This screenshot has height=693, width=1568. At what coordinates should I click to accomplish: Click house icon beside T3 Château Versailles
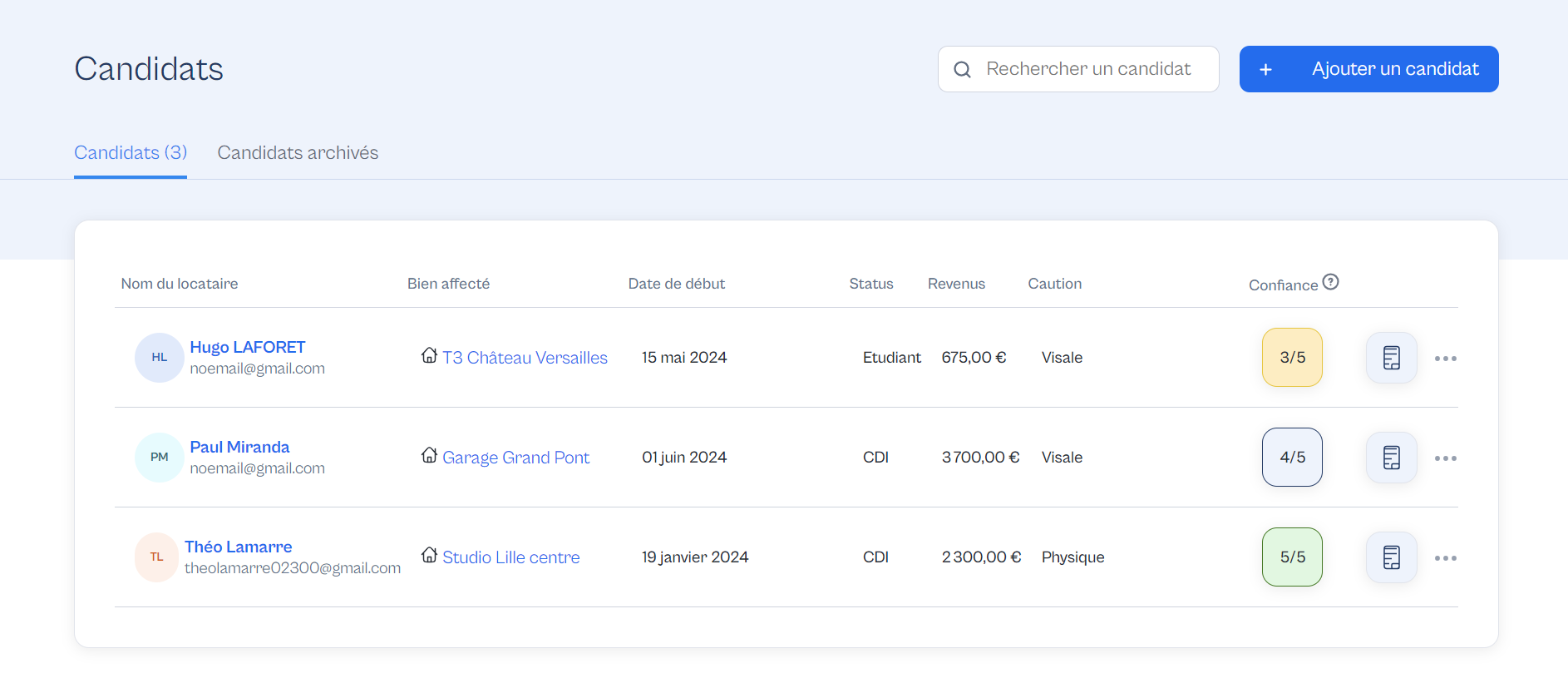(x=429, y=355)
